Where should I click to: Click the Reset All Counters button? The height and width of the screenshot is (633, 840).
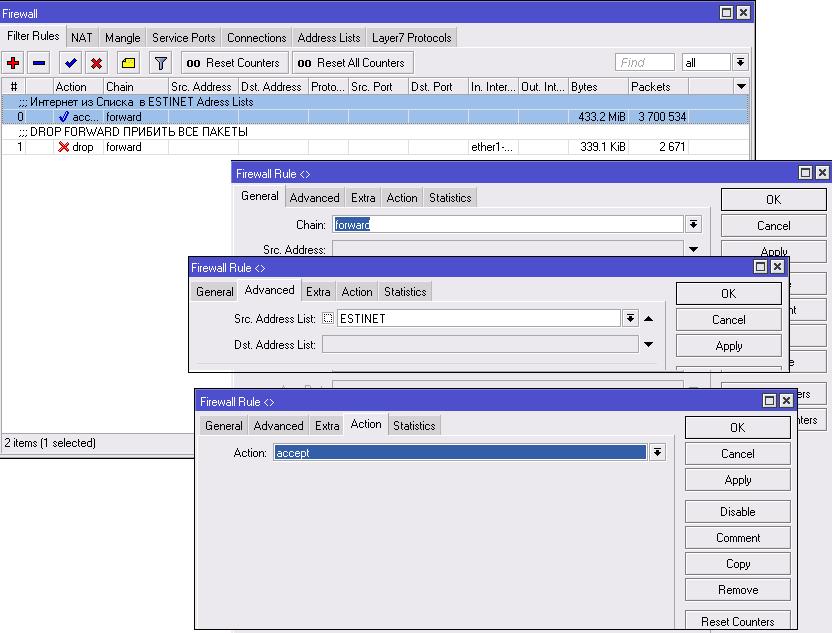coord(352,63)
